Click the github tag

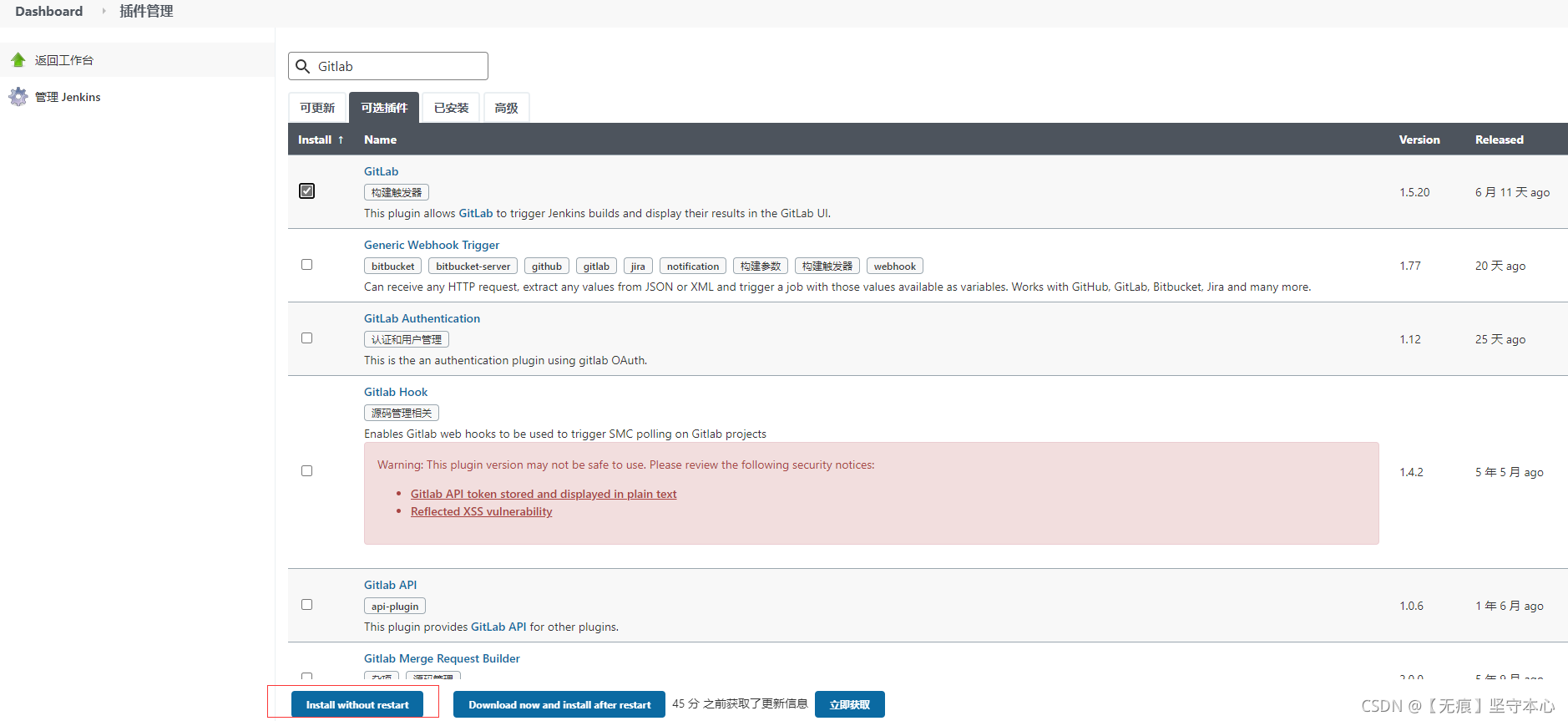pos(547,266)
